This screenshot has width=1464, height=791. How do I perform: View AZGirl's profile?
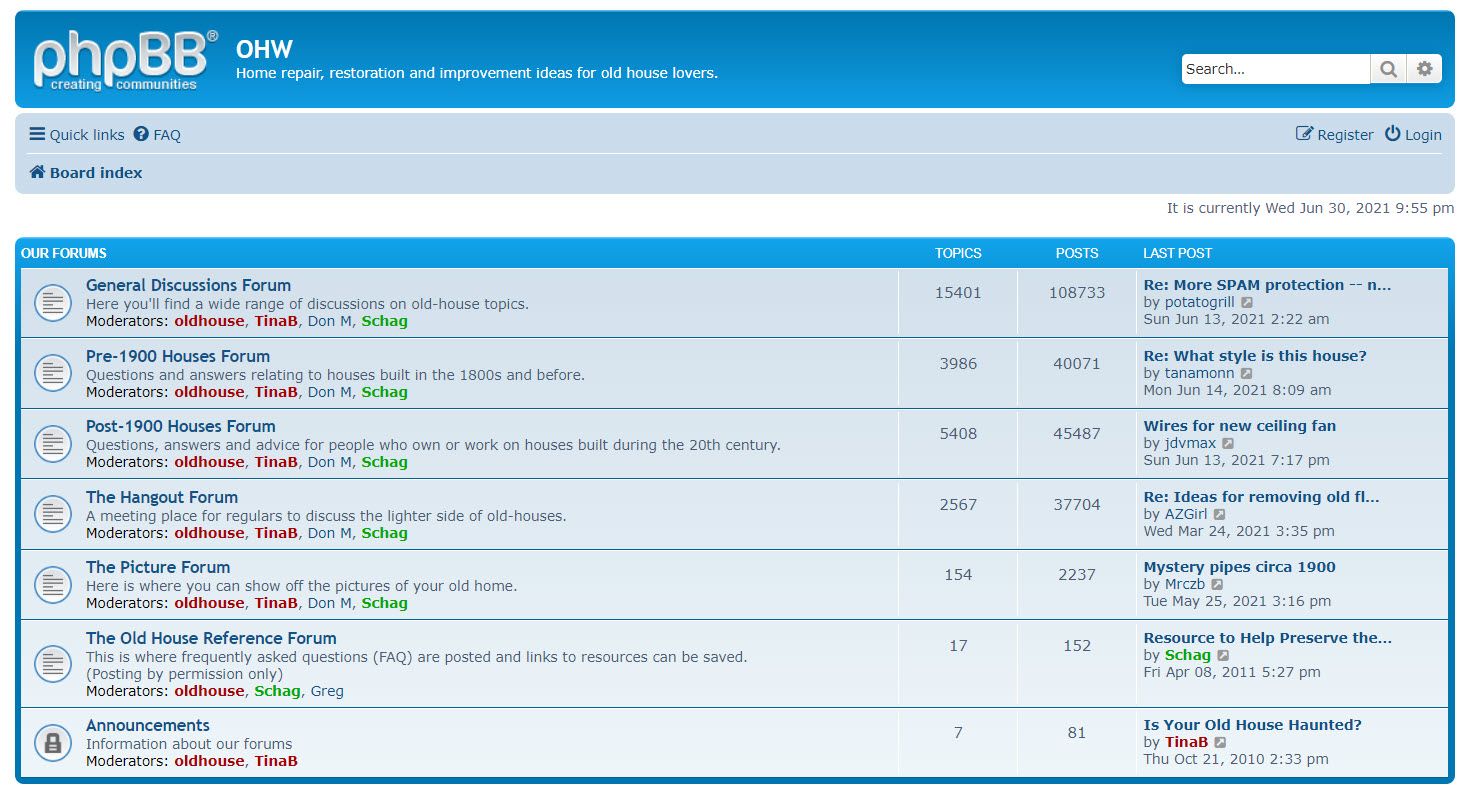pyautogui.click(x=1186, y=515)
